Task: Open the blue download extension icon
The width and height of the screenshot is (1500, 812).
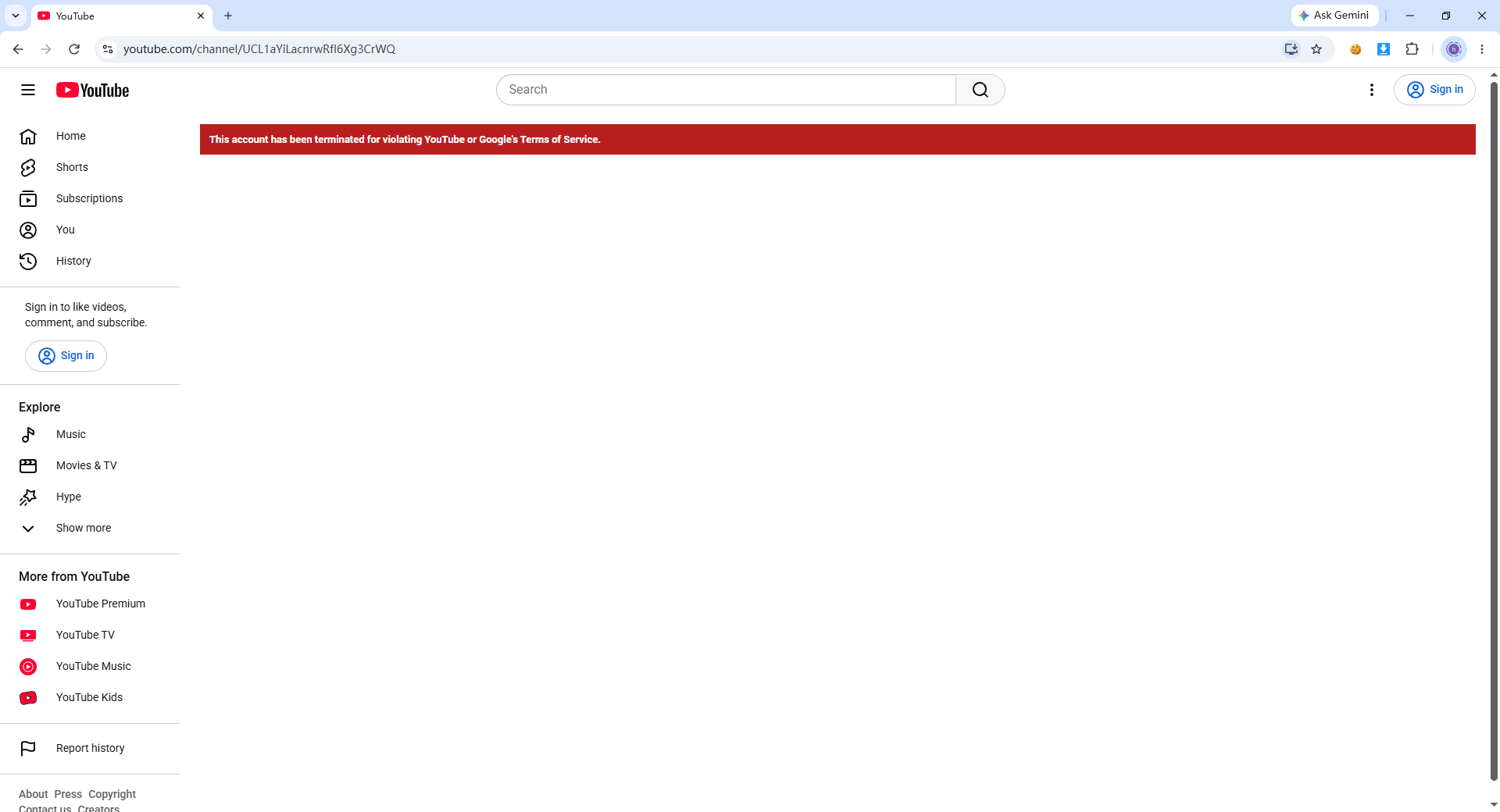Action: coord(1384,49)
